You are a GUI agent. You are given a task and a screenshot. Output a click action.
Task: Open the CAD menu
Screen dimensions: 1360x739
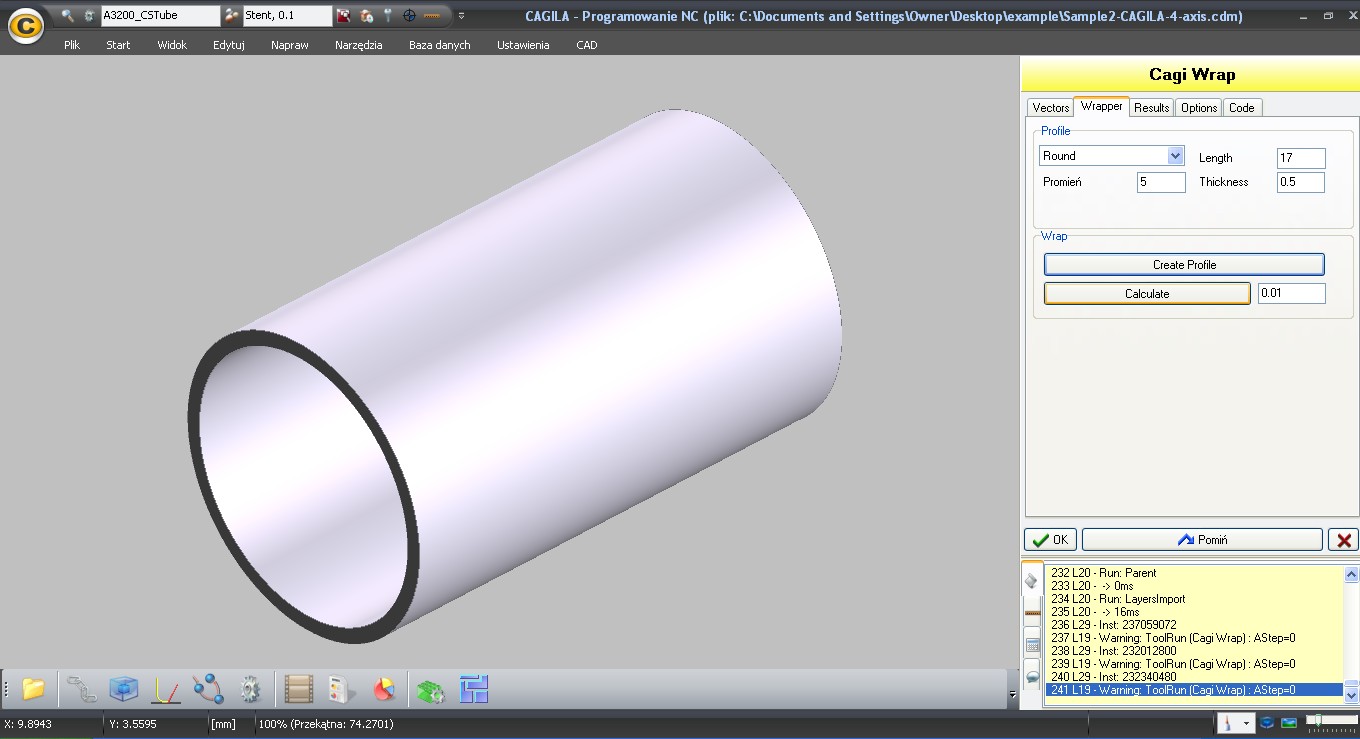tap(587, 45)
